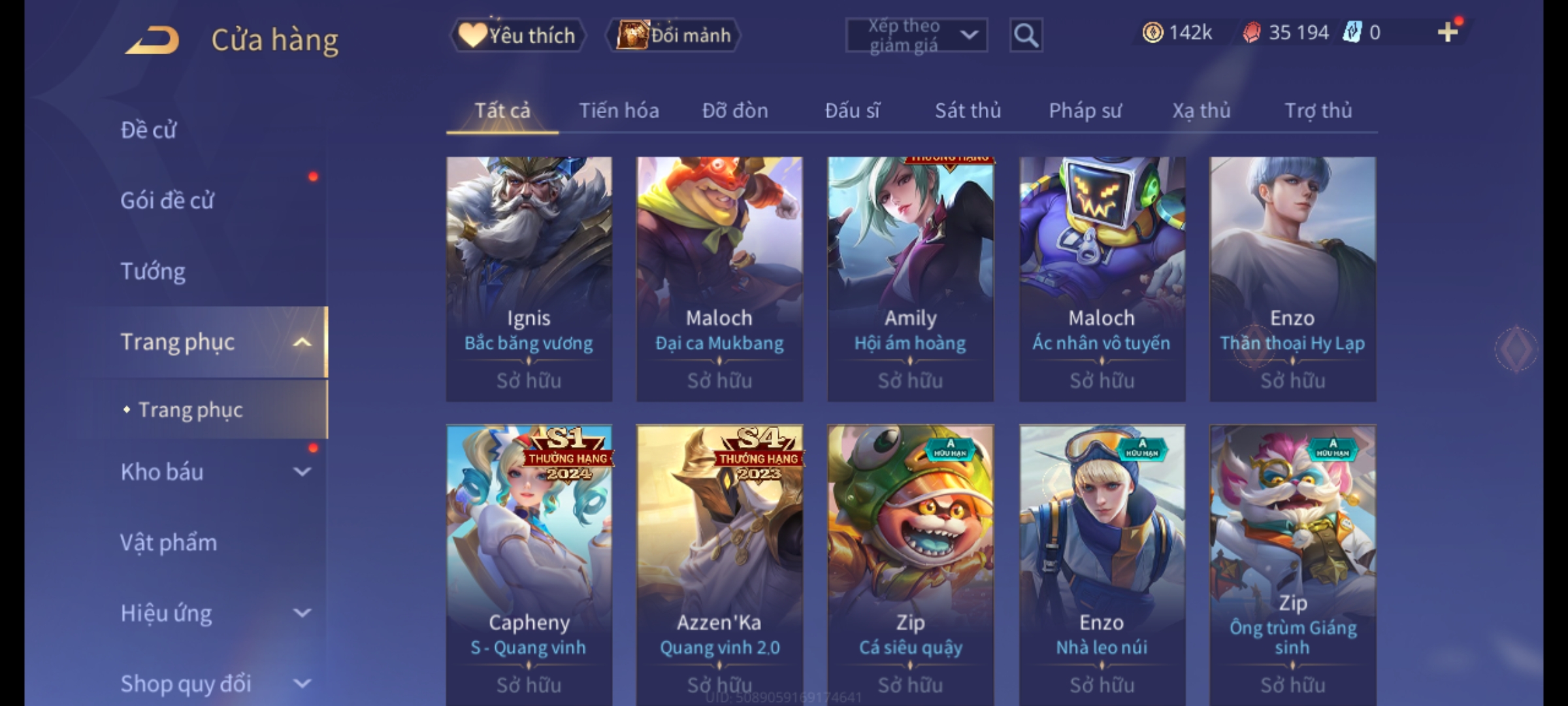
Task: Tap the Yêu thích heart button
Action: [517, 35]
